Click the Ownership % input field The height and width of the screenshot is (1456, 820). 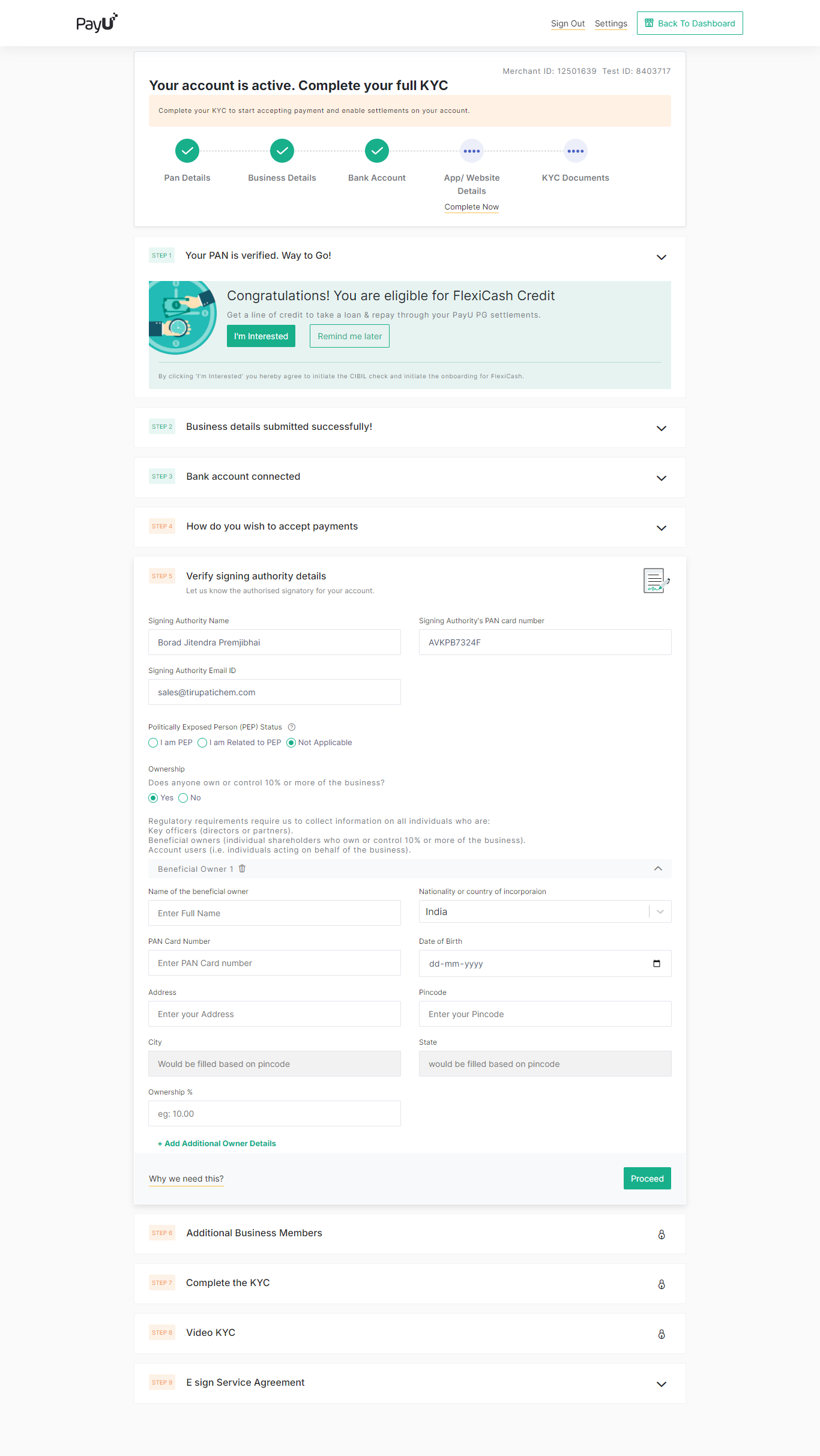[274, 1114]
